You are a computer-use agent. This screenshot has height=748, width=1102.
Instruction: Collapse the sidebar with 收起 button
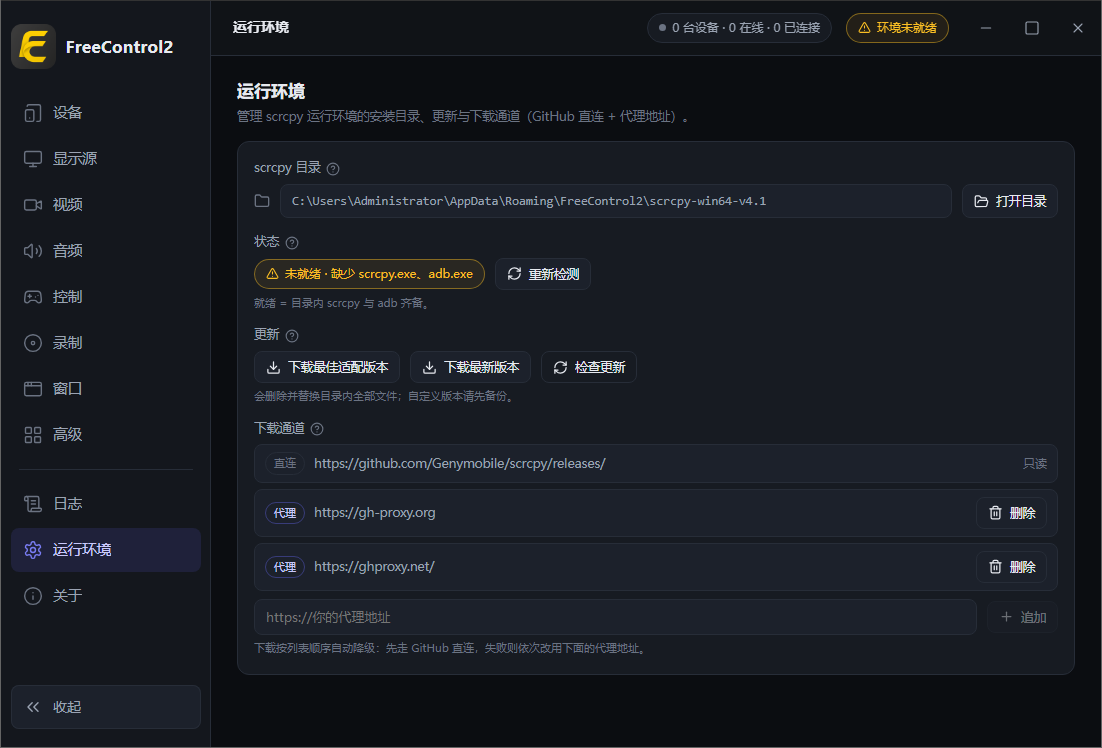pos(105,707)
